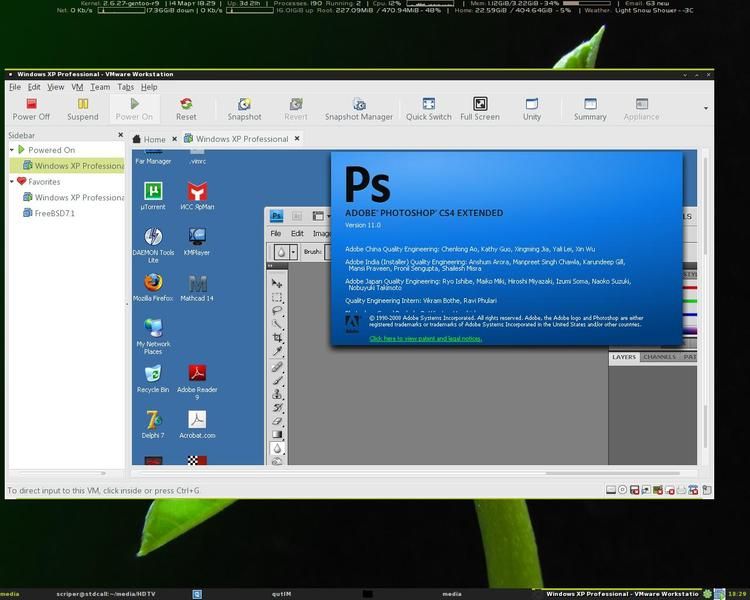Launch Bridge from the Photoshop application bar

coord(297,216)
